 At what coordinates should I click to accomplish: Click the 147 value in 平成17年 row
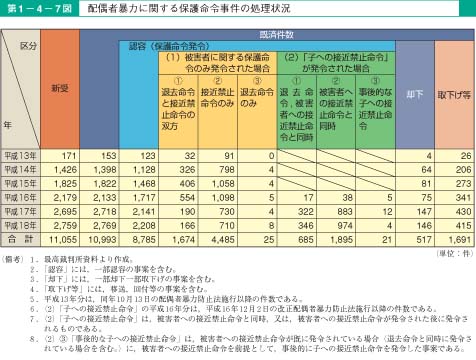click(x=424, y=212)
